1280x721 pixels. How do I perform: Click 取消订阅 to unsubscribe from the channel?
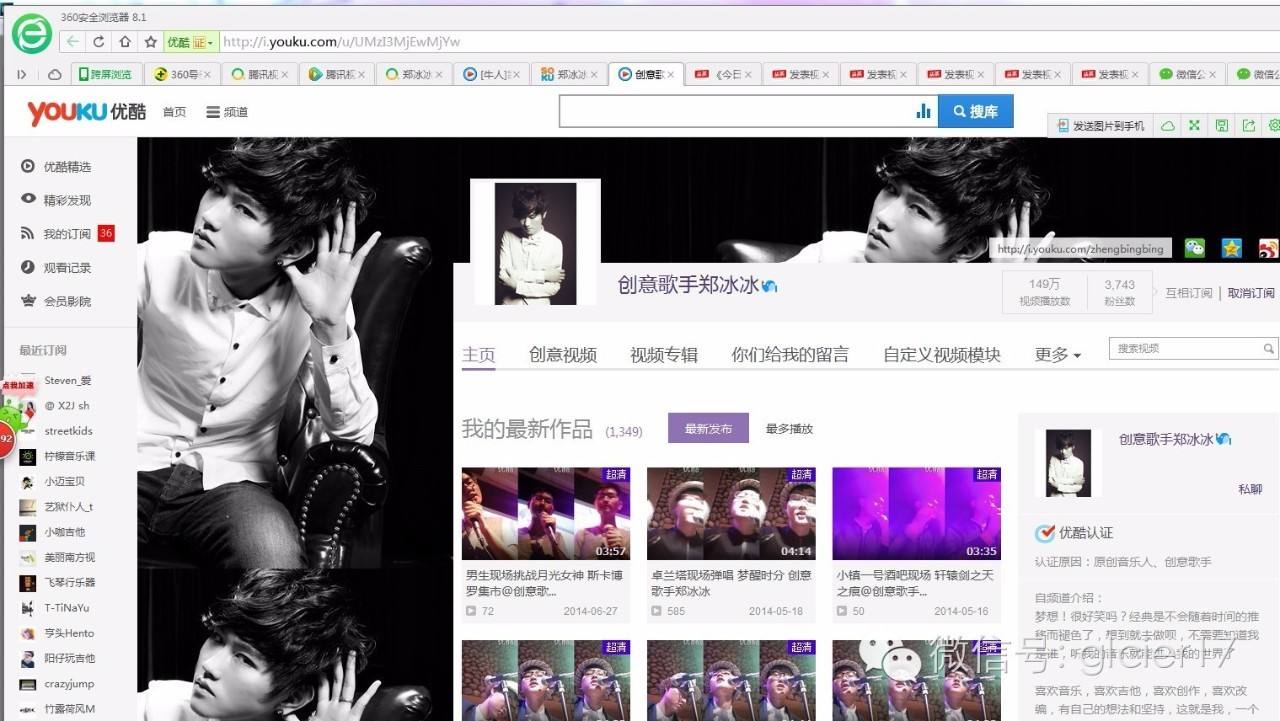[x=1248, y=291]
